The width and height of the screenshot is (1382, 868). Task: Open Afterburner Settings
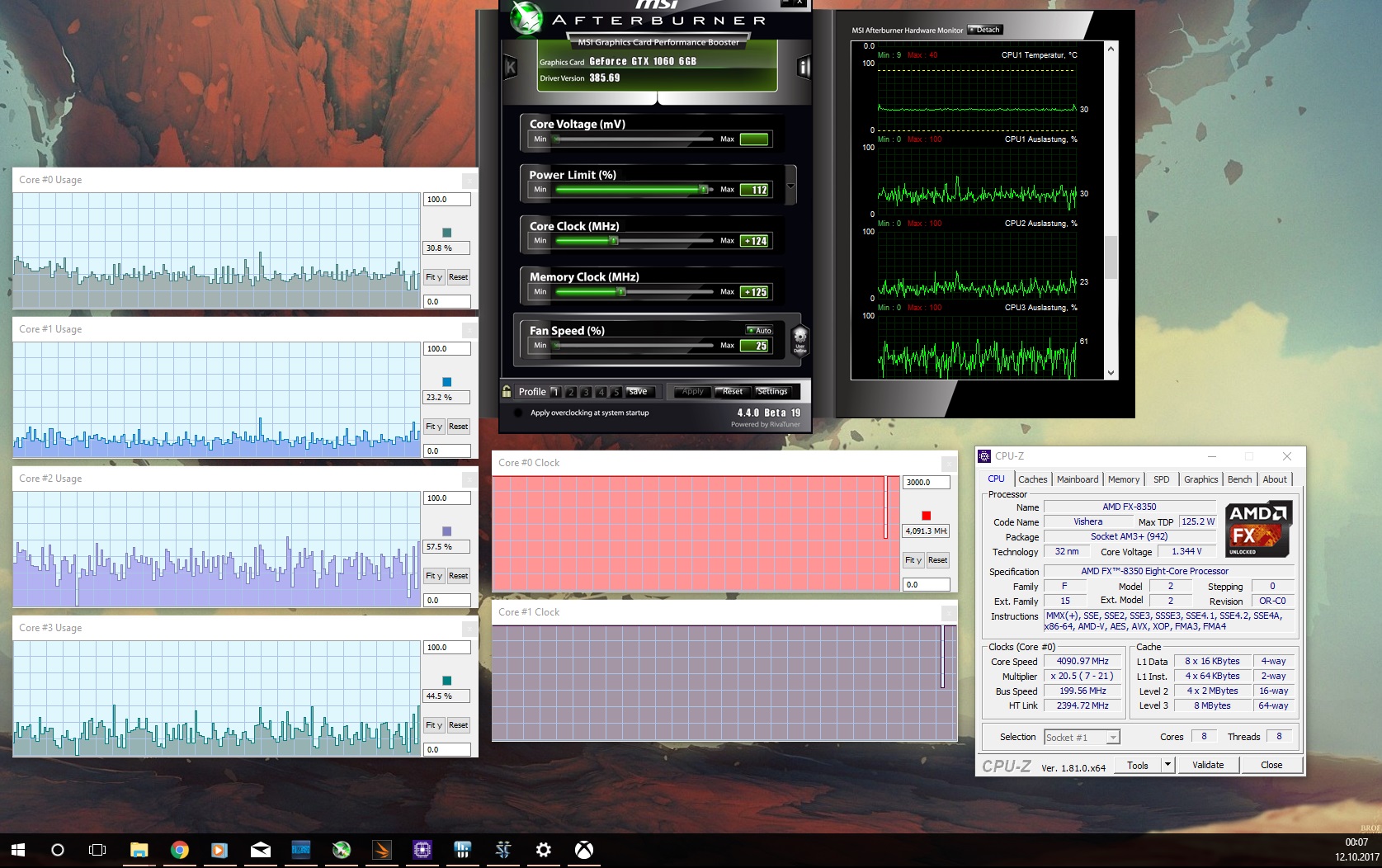772,392
